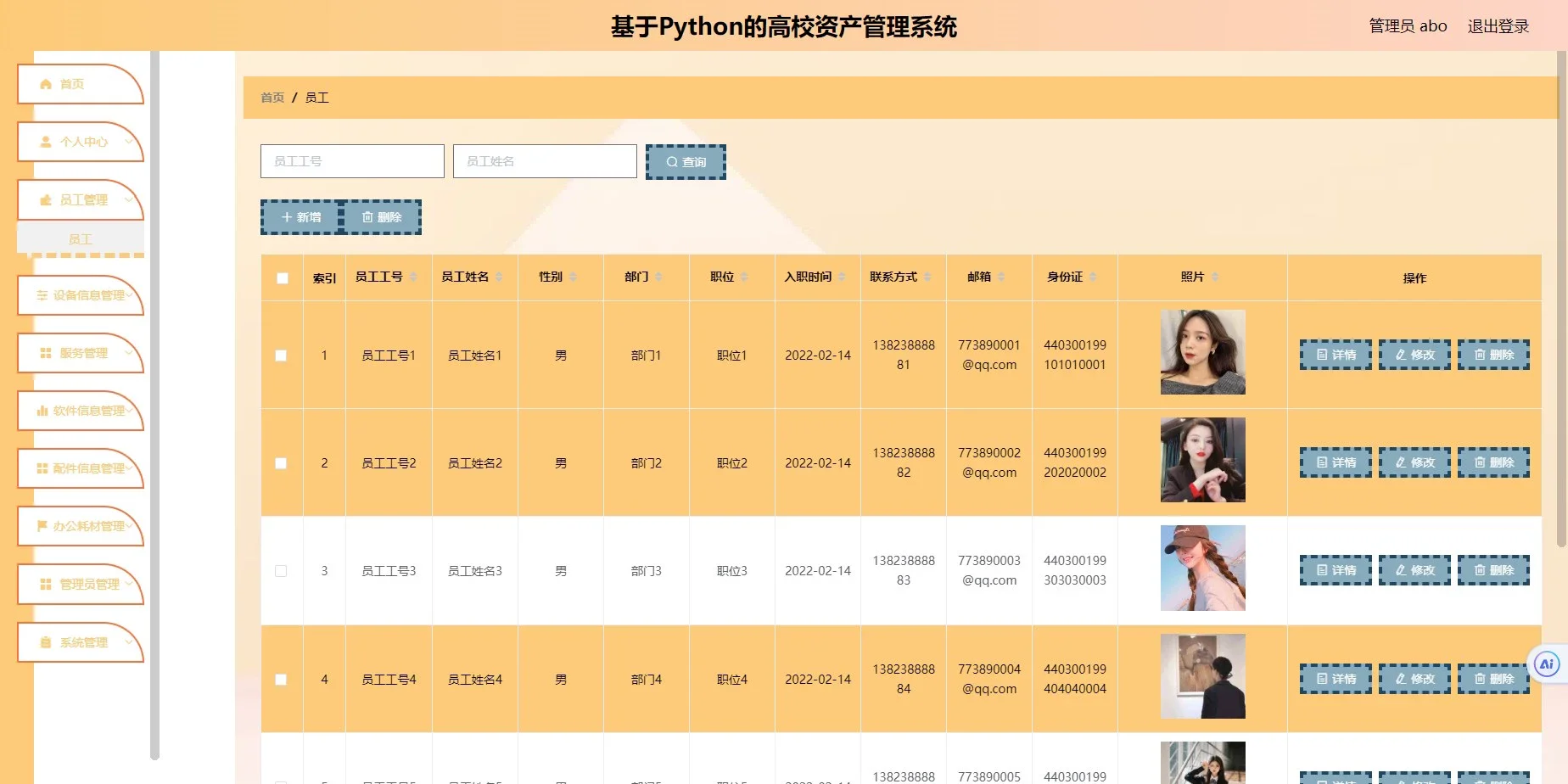This screenshot has height=784, width=1568.
Task: Select the checkbox beside 员工工号4
Action: point(281,679)
